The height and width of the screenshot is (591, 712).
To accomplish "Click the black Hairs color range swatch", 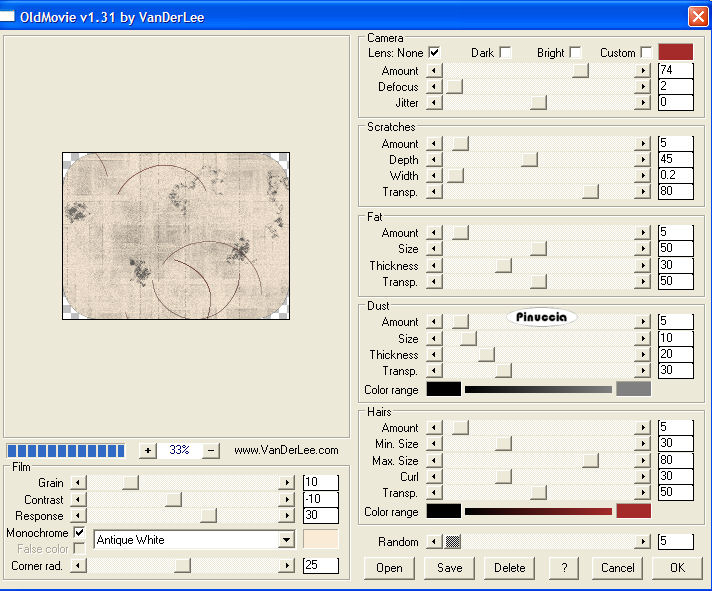I will tap(443, 511).
